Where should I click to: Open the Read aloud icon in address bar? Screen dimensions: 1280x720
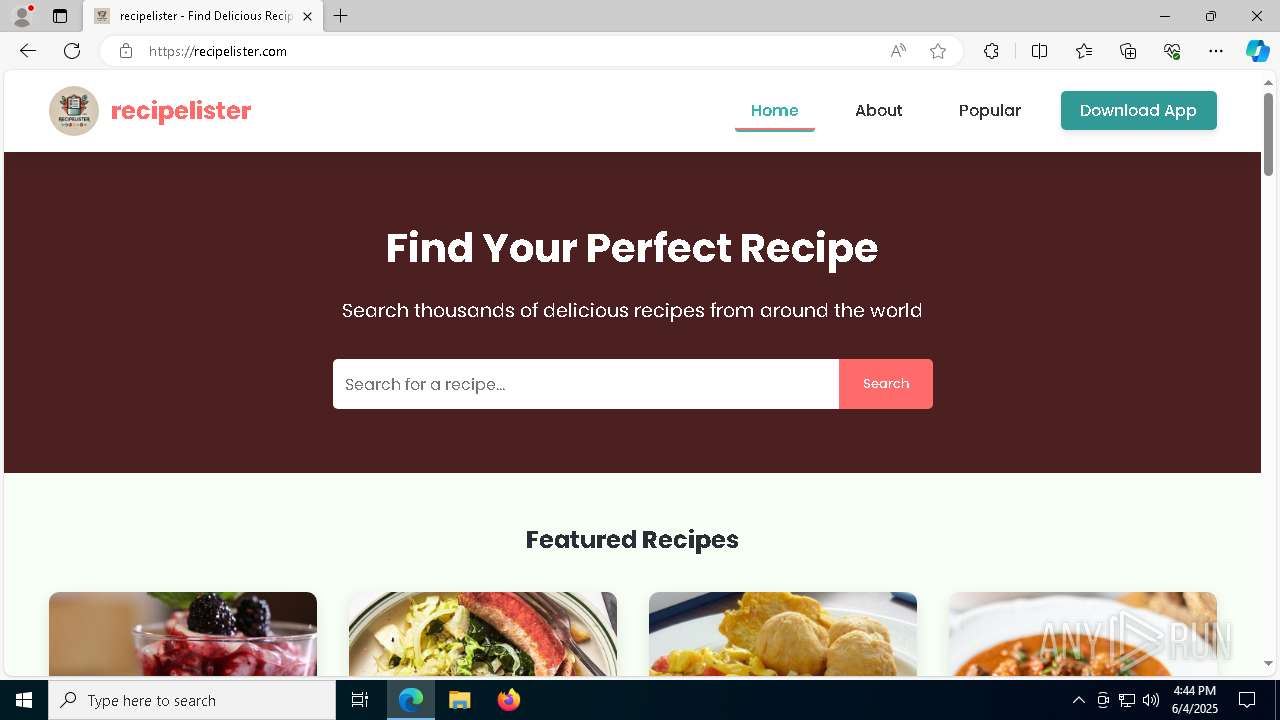coord(898,51)
